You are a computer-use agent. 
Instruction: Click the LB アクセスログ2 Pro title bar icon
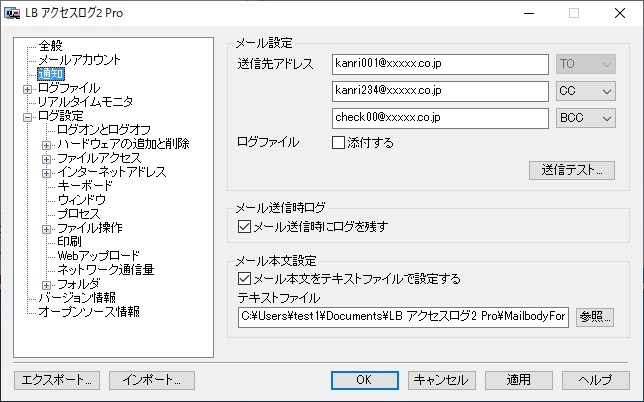pos(14,14)
